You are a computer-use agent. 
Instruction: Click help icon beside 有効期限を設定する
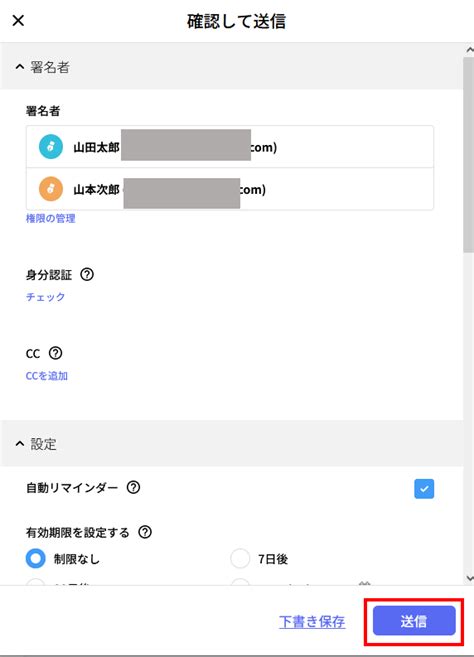(x=145, y=532)
